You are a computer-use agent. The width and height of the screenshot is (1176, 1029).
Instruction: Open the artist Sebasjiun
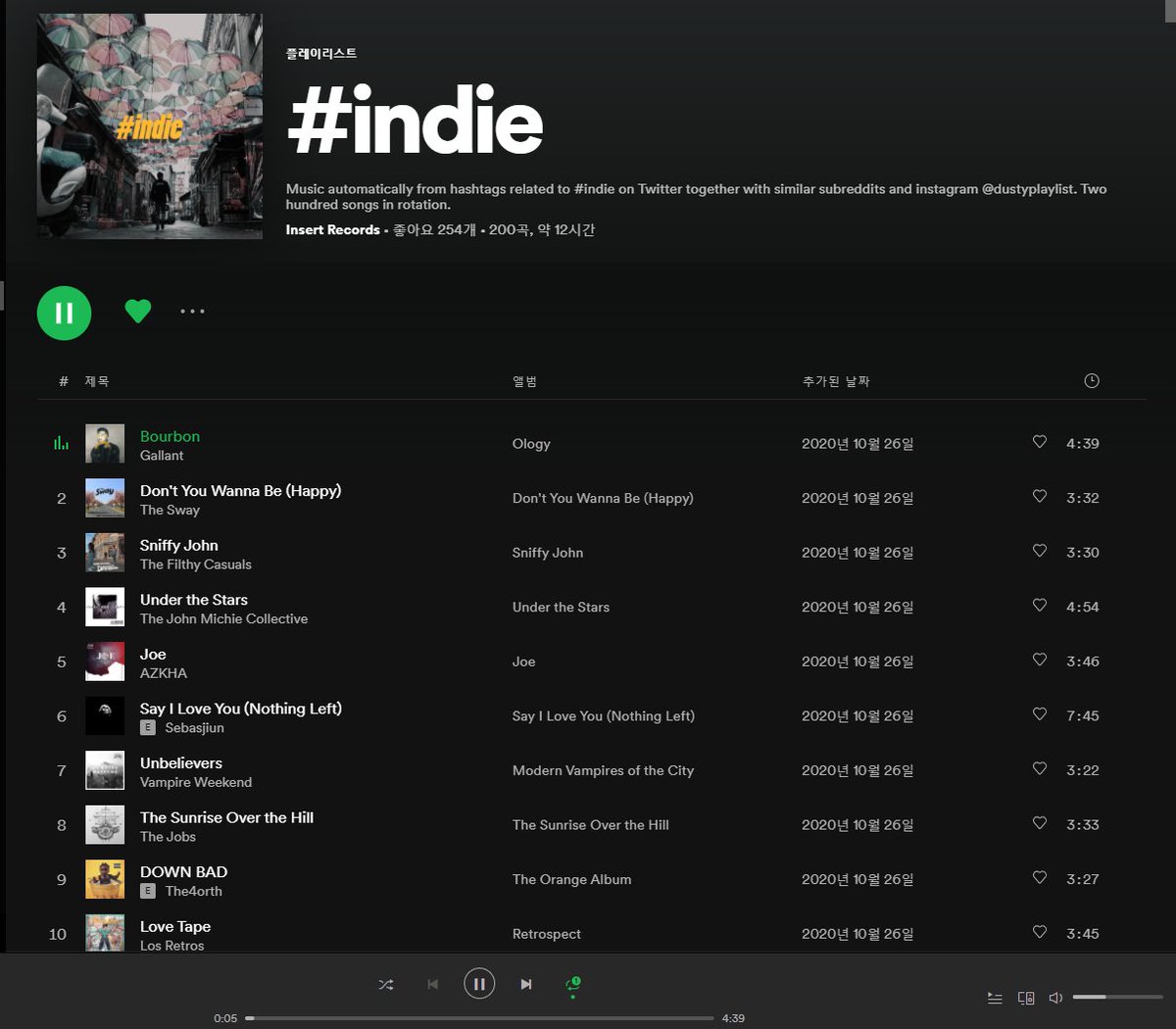click(x=194, y=728)
